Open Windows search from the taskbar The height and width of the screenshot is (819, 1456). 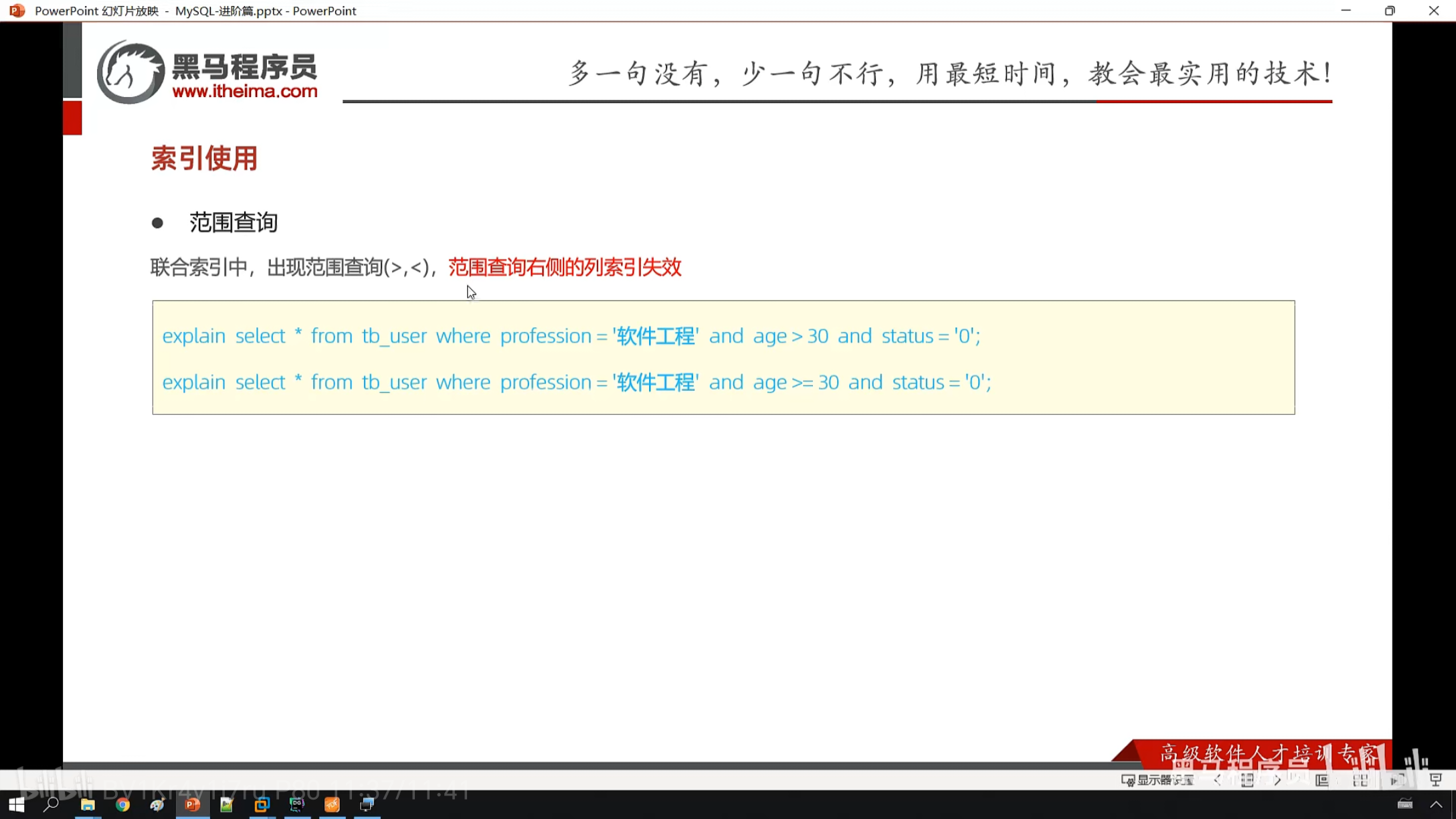coord(51,804)
